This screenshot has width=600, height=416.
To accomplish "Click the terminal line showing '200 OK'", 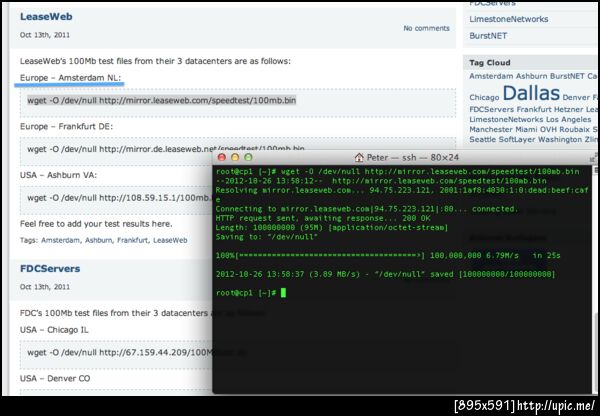I will pos(323,218).
